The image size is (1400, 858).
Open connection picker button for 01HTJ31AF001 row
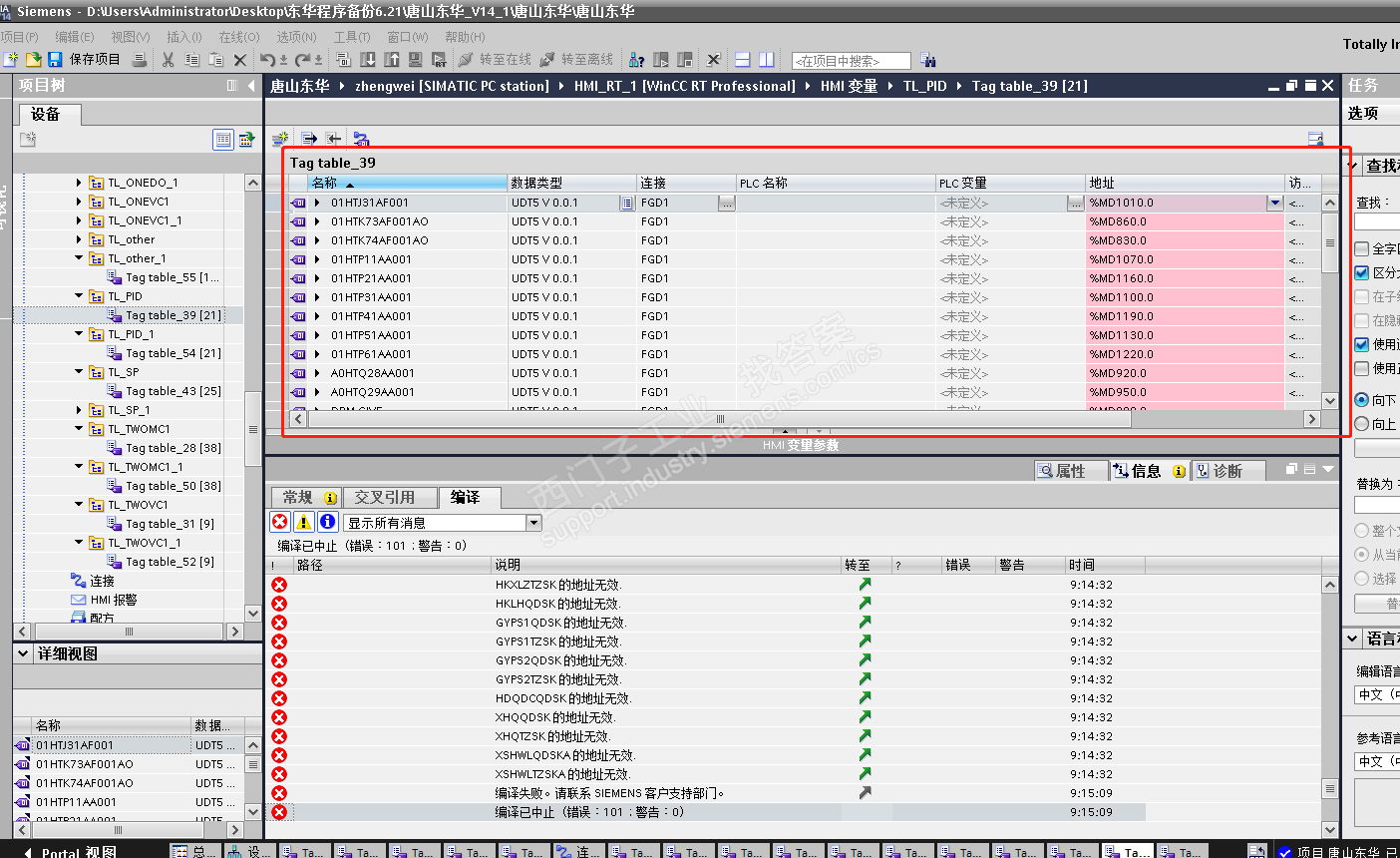coord(727,203)
